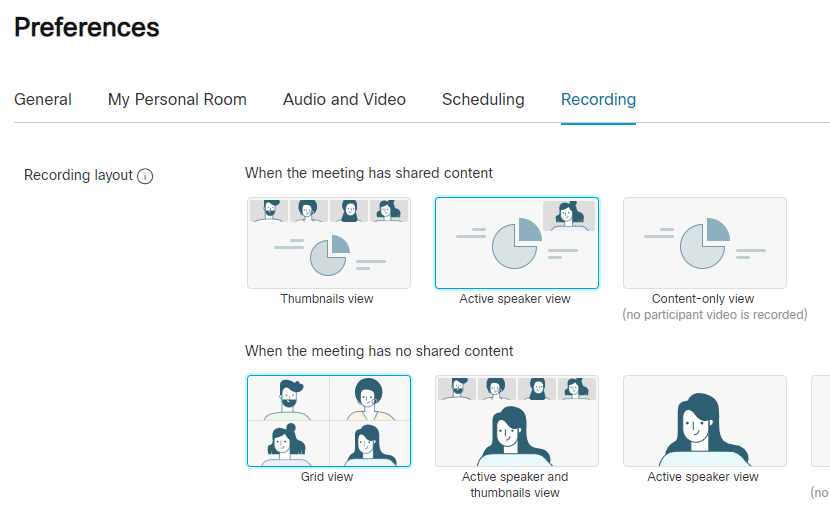
Task: Open the Audio and Video tab
Action: [x=344, y=100]
